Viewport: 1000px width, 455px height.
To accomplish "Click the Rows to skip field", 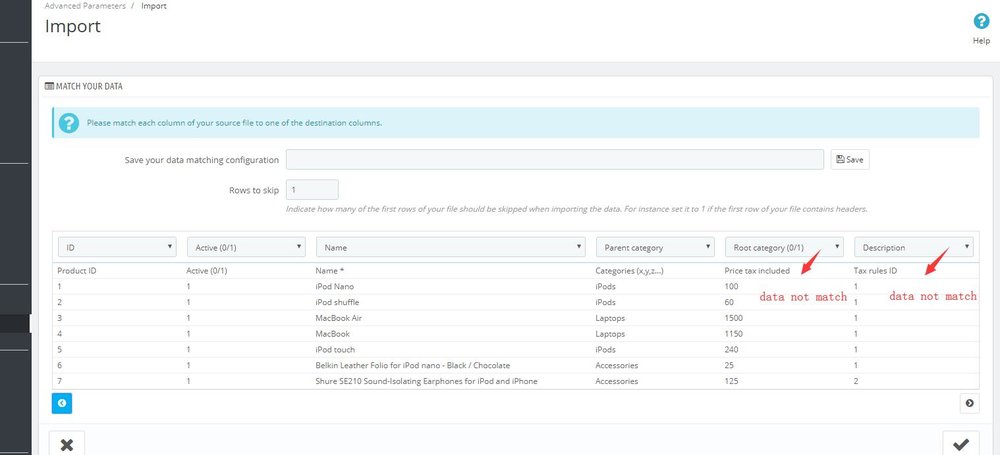I will coord(312,190).
